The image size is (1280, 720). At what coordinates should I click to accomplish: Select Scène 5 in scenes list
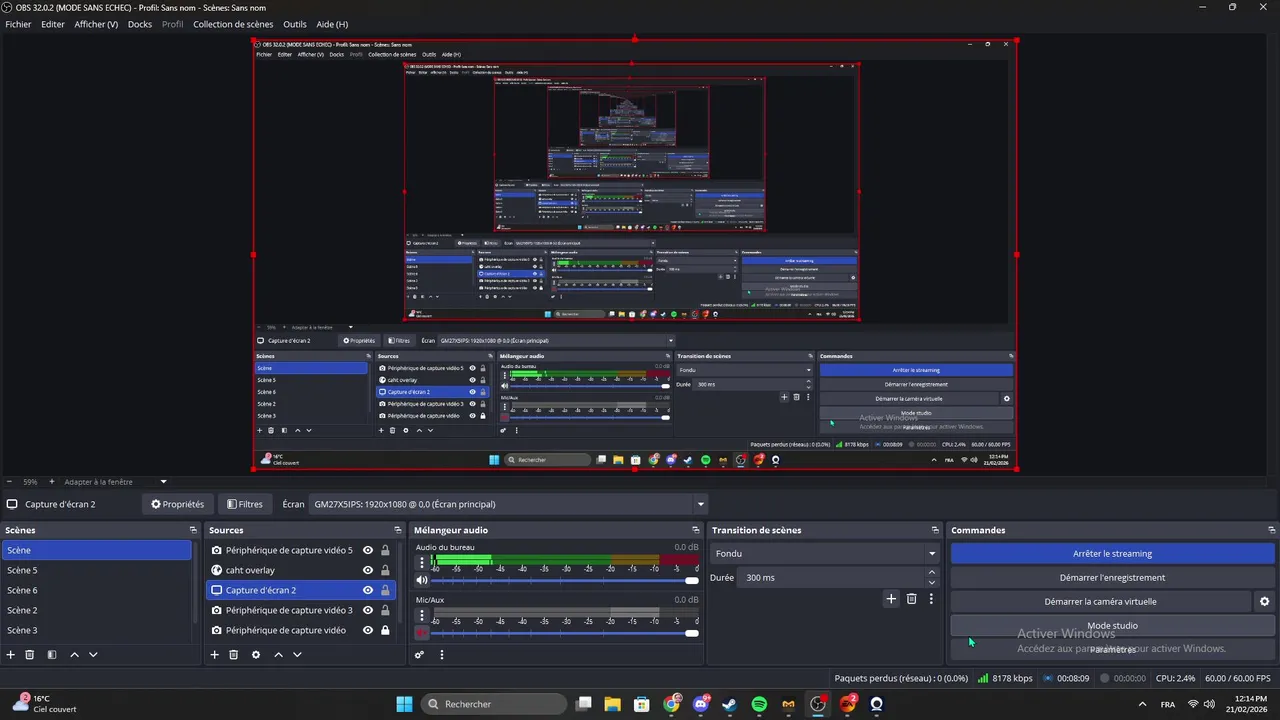pos(97,570)
